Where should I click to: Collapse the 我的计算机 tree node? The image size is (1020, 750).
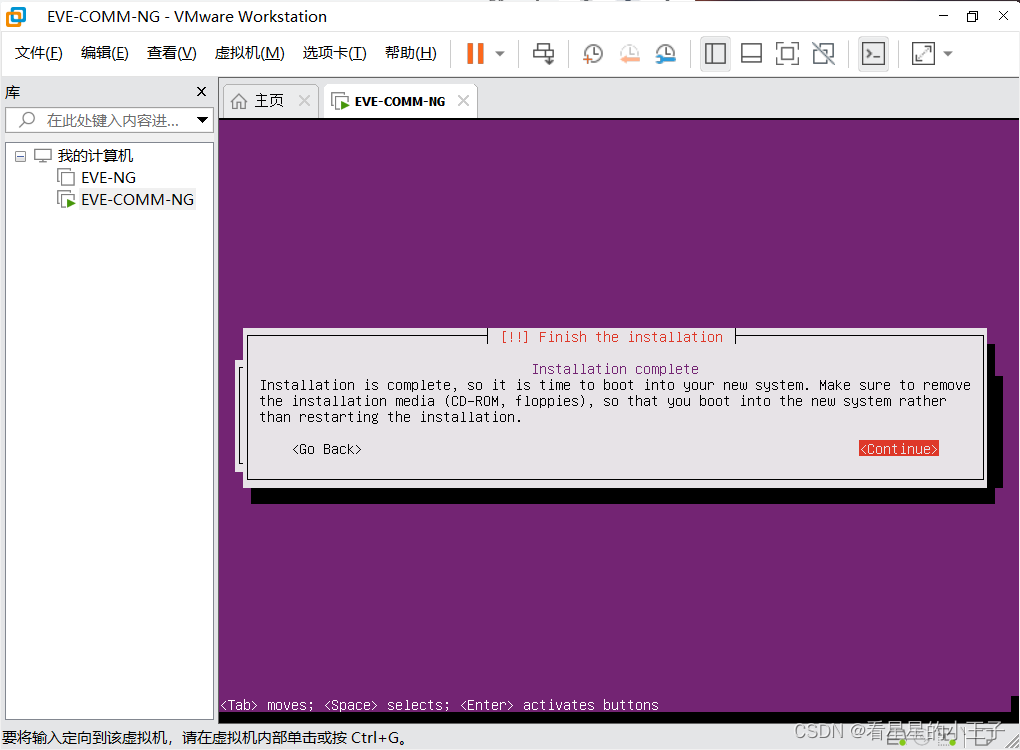point(20,156)
